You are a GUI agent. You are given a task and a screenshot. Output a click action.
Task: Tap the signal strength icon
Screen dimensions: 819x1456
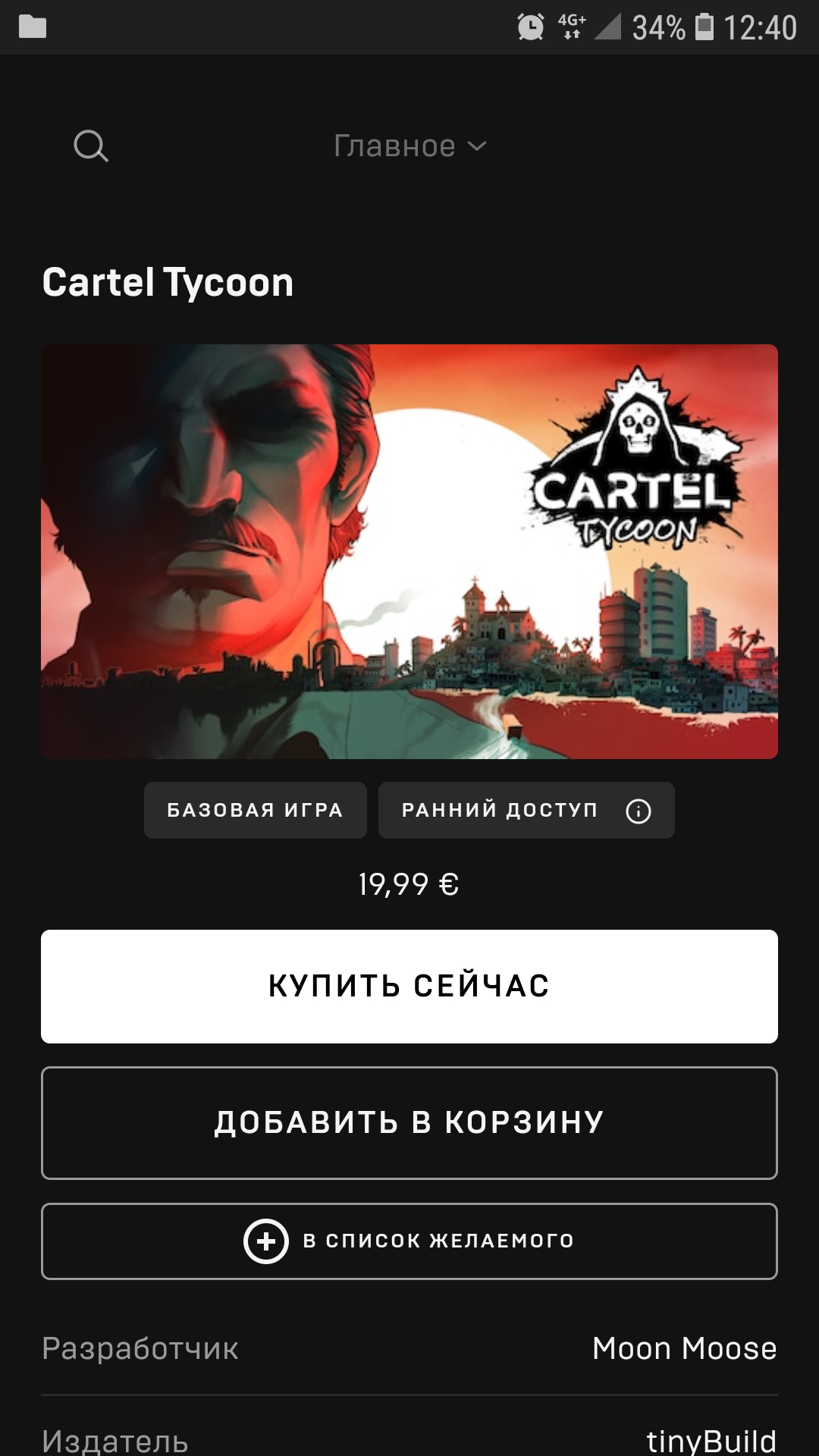[x=608, y=27]
